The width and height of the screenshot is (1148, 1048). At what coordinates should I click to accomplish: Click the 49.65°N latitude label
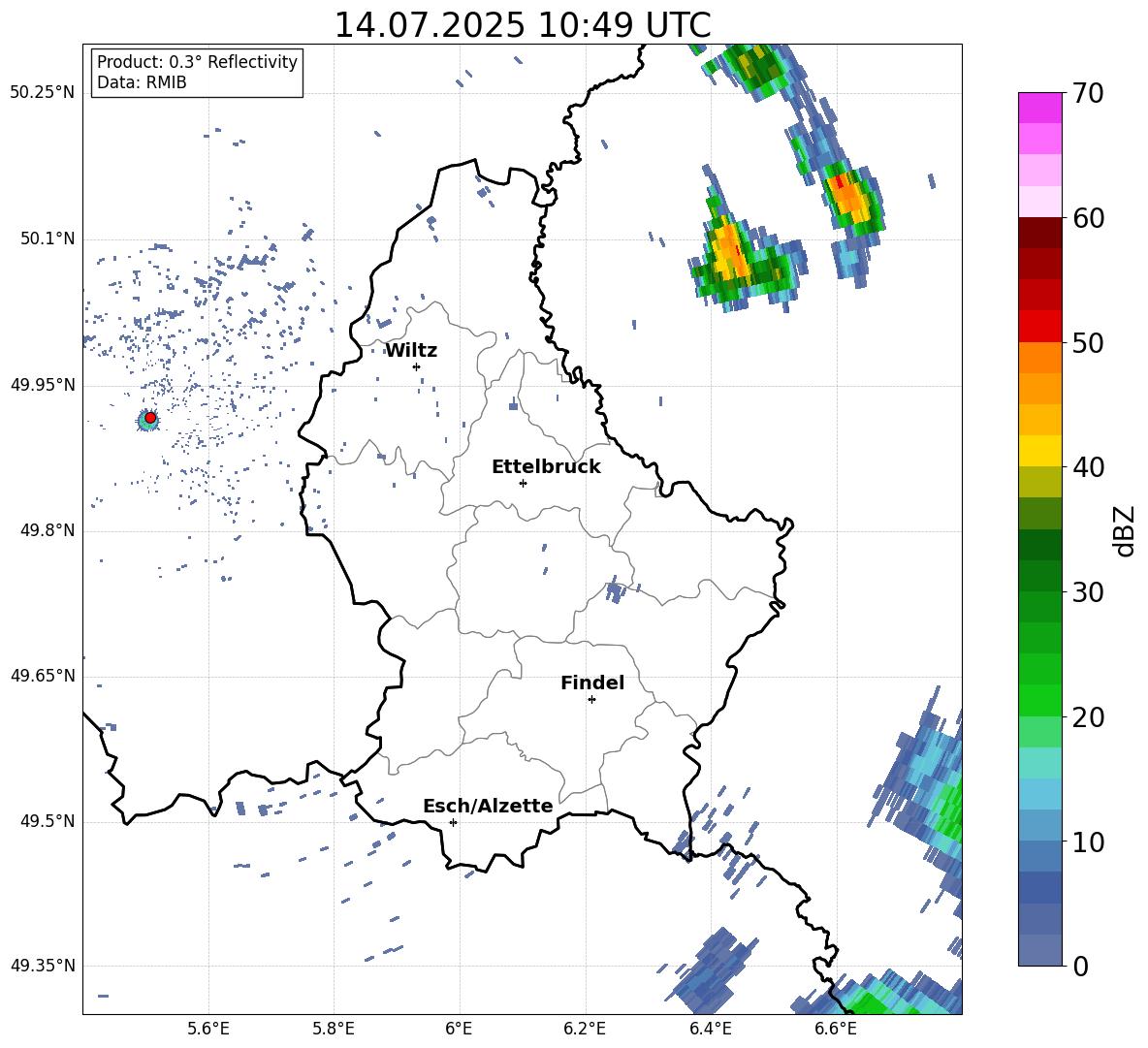tap(43, 675)
